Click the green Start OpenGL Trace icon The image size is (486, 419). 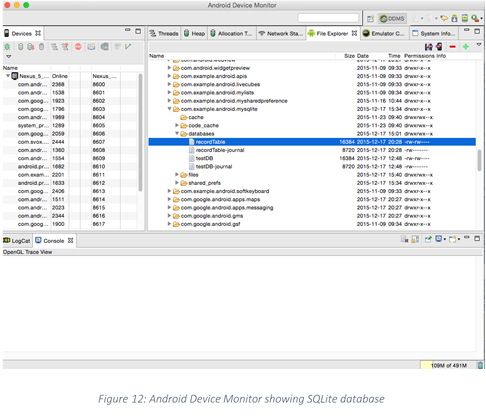(128, 47)
